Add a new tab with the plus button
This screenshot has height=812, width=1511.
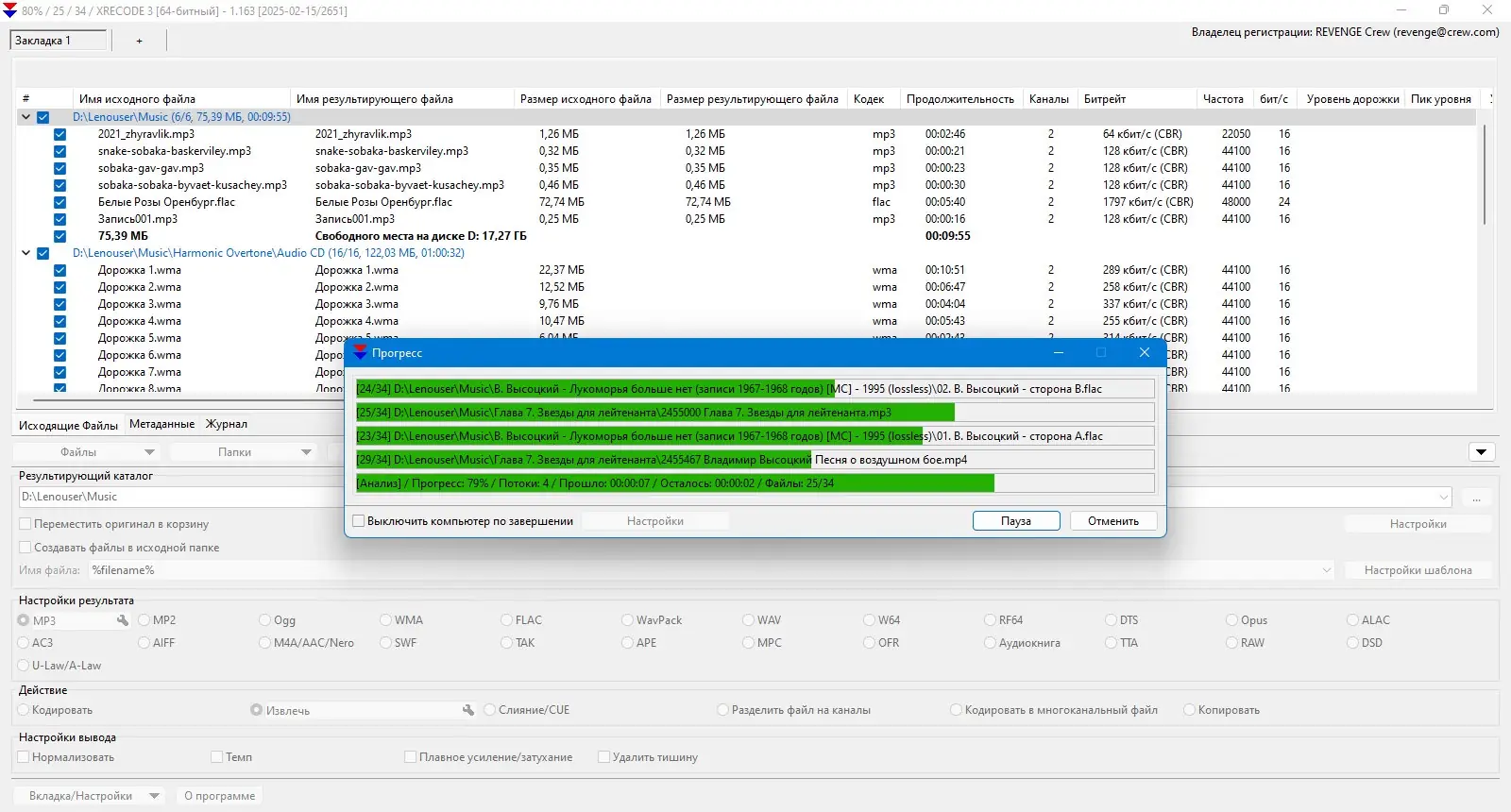(139, 41)
